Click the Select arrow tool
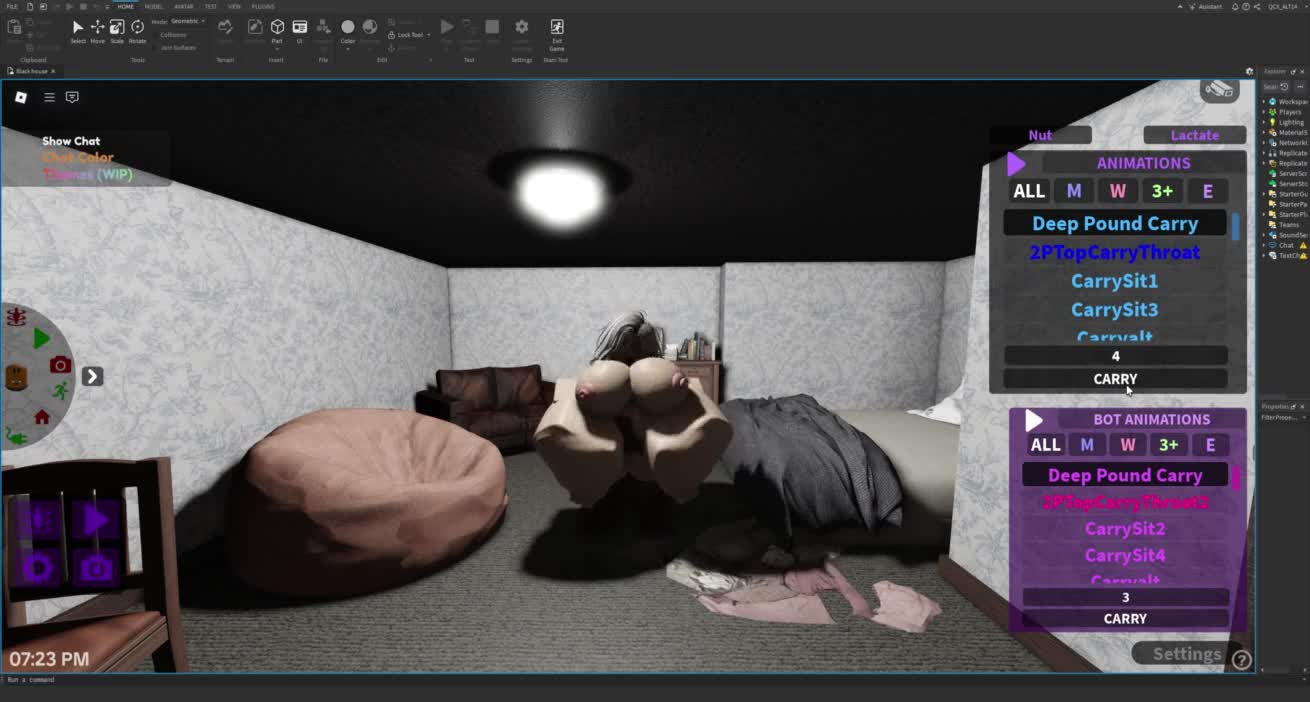Screen dimensions: 1310x702 (77, 28)
